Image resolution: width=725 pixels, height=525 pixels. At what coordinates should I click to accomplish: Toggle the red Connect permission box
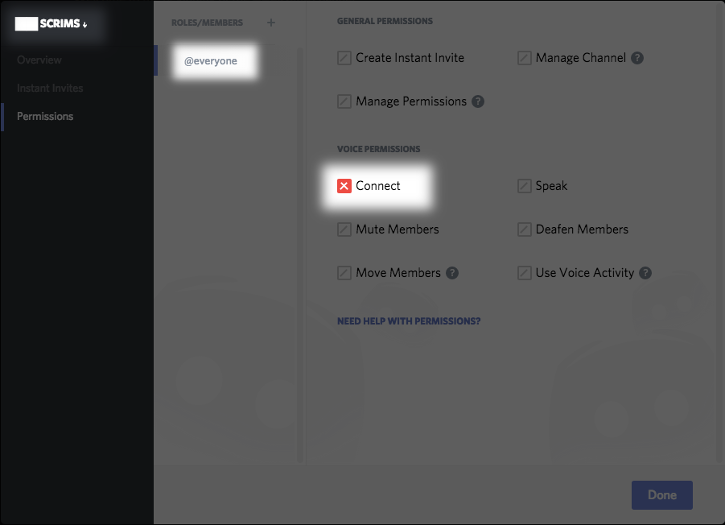(344, 186)
